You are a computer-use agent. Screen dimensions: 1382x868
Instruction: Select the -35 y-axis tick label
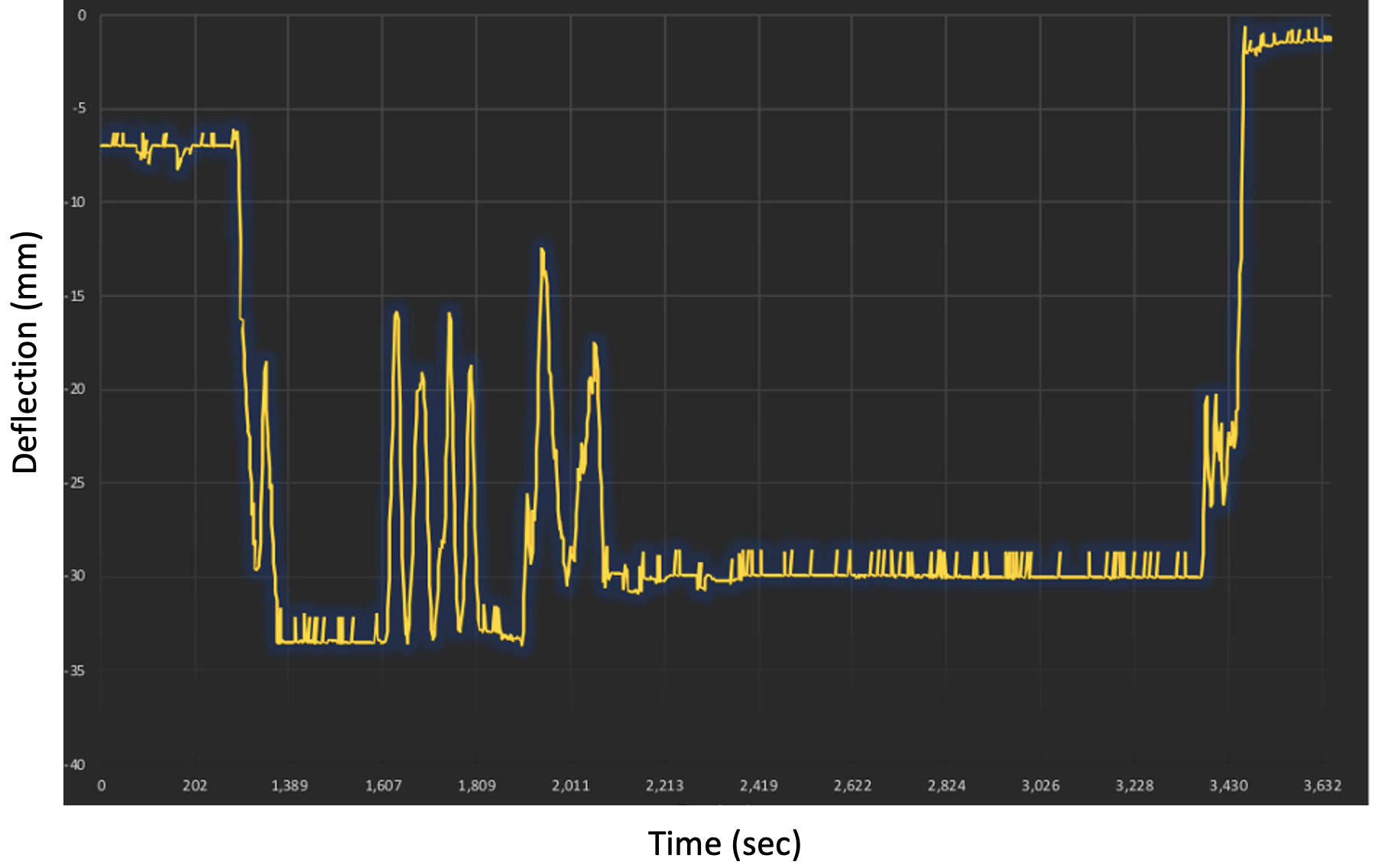pyautogui.click(x=76, y=671)
